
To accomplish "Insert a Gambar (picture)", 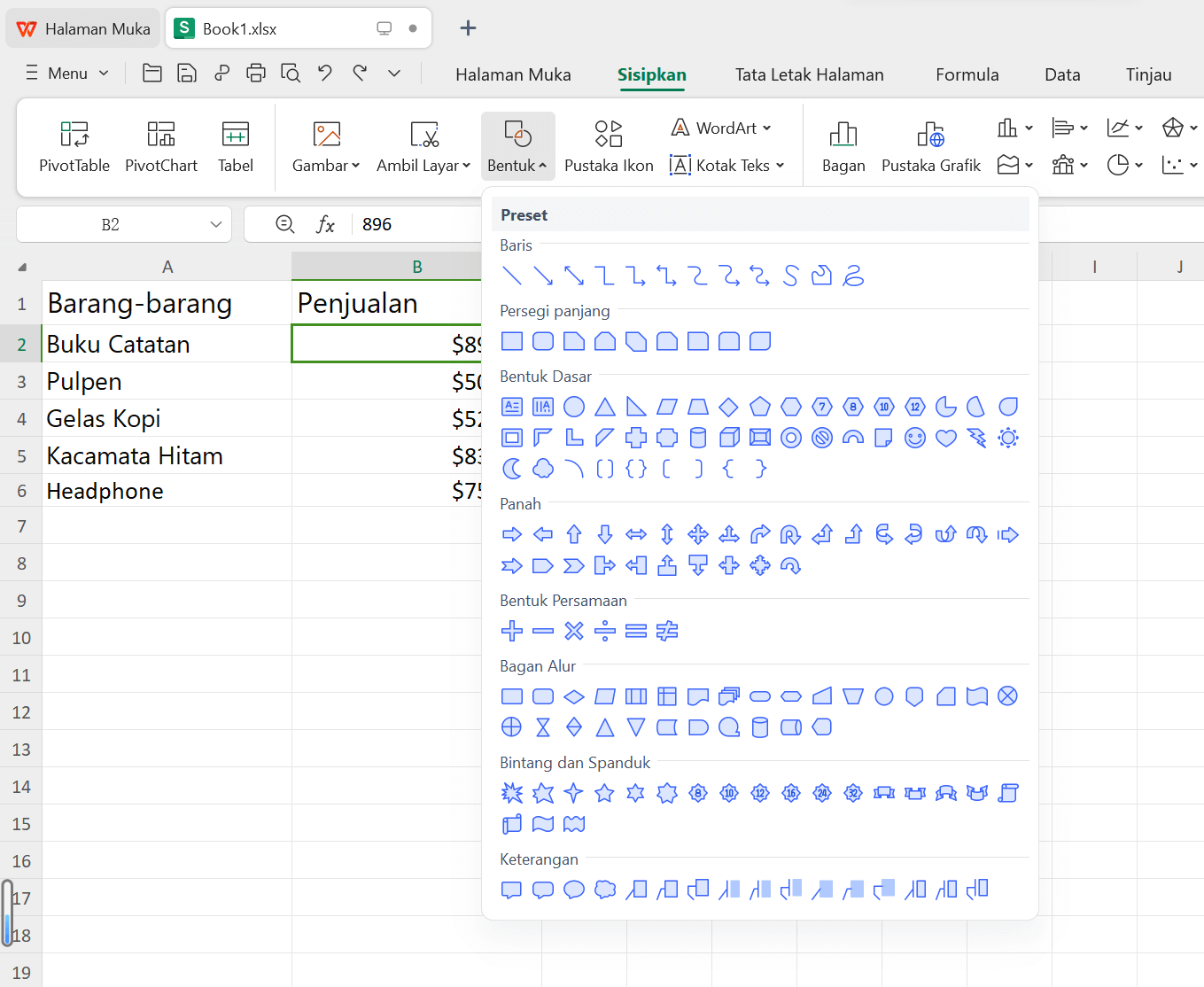I will click(321, 146).
